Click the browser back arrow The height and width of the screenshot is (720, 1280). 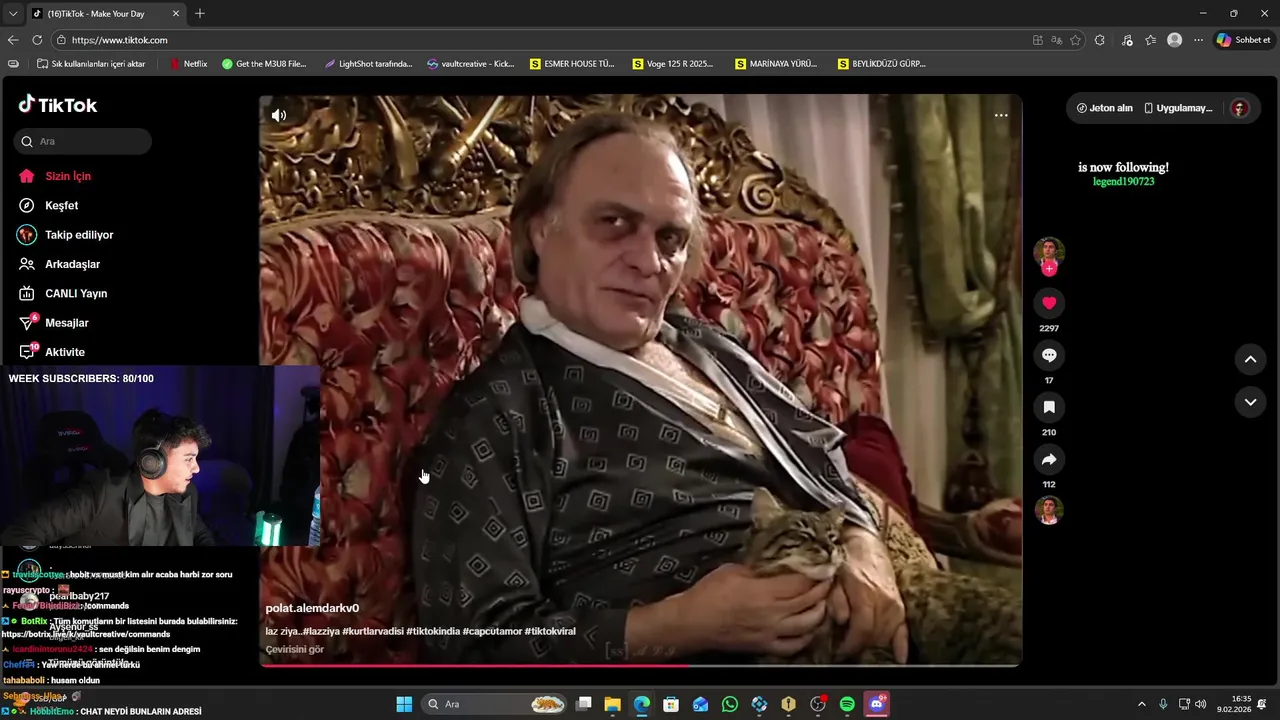coord(13,40)
